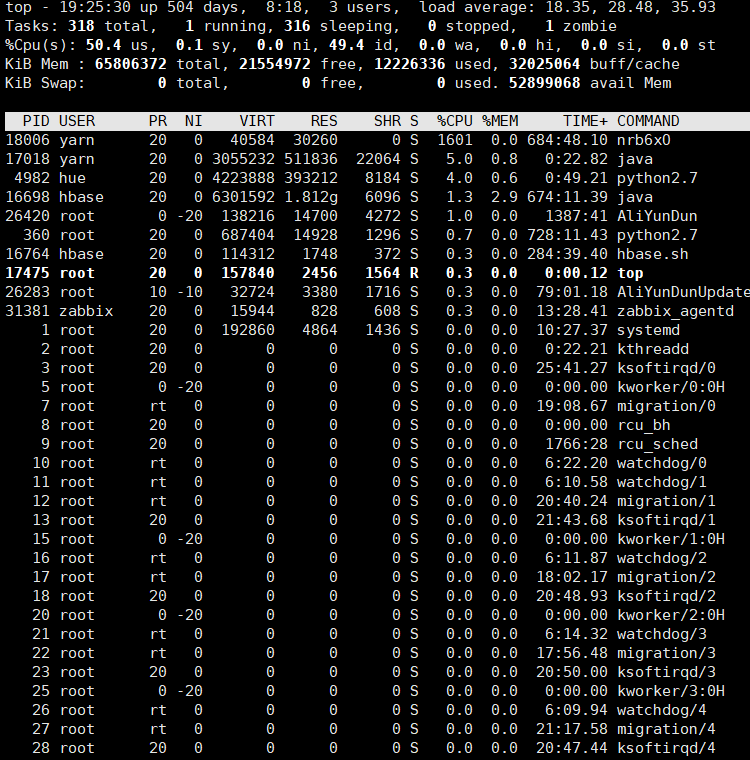Click the AliYunDun command
The height and width of the screenshot is (760, 750).
click(x=657, y=216)
